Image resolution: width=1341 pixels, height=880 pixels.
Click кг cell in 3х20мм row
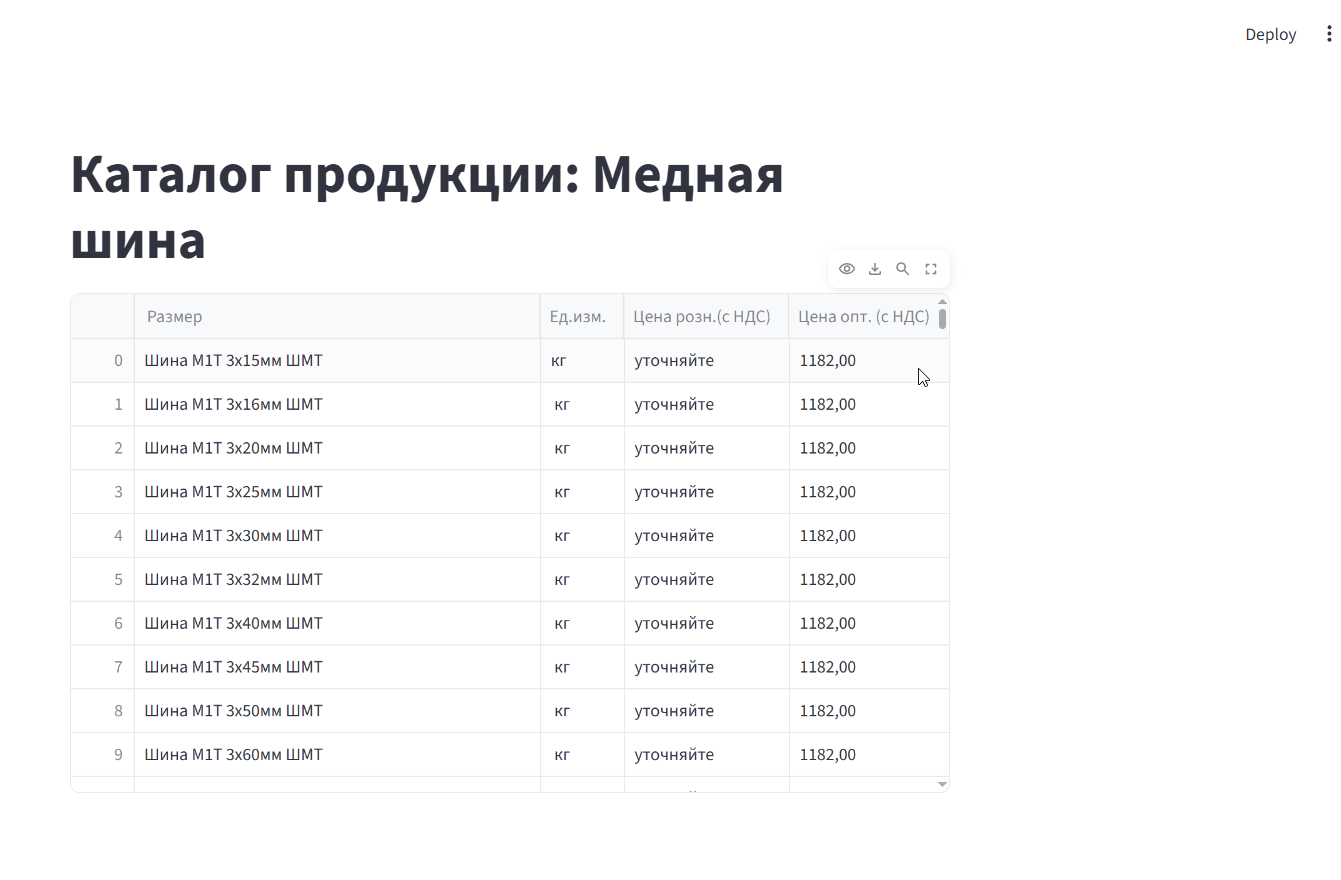click(582, 448)
